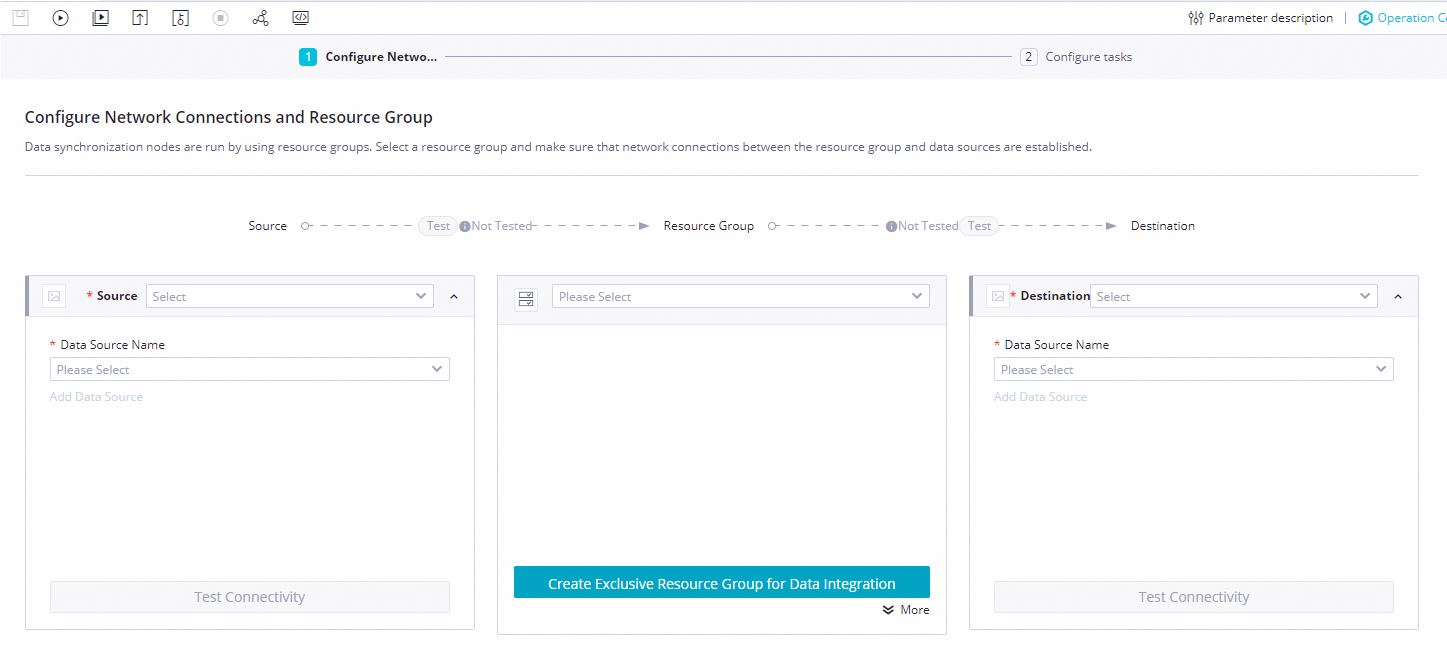This screenshot has width=1447, height=670.
Task: Click info icon beside Destination Not Tested
Action: point(891,226)
